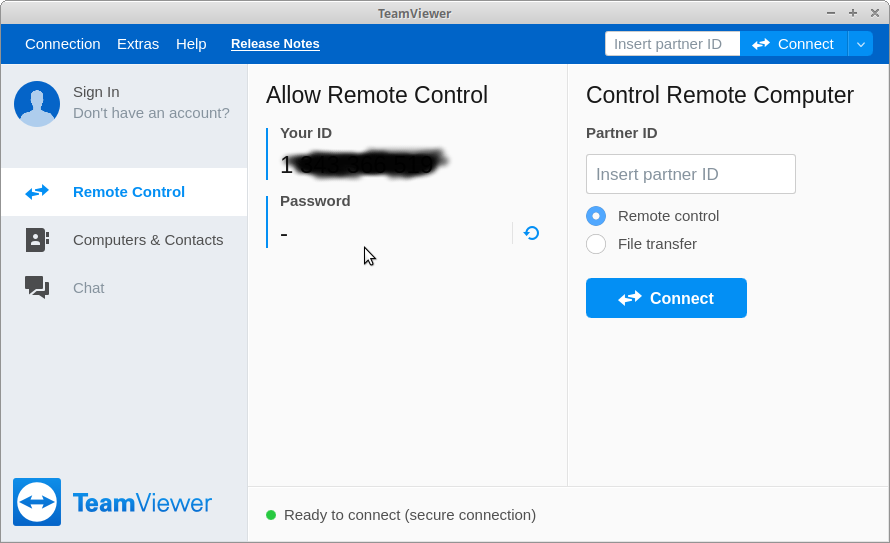Viewport: 890px width, 543px height.
Task: Click the "Your ID" label
Action: pos(306,133)
